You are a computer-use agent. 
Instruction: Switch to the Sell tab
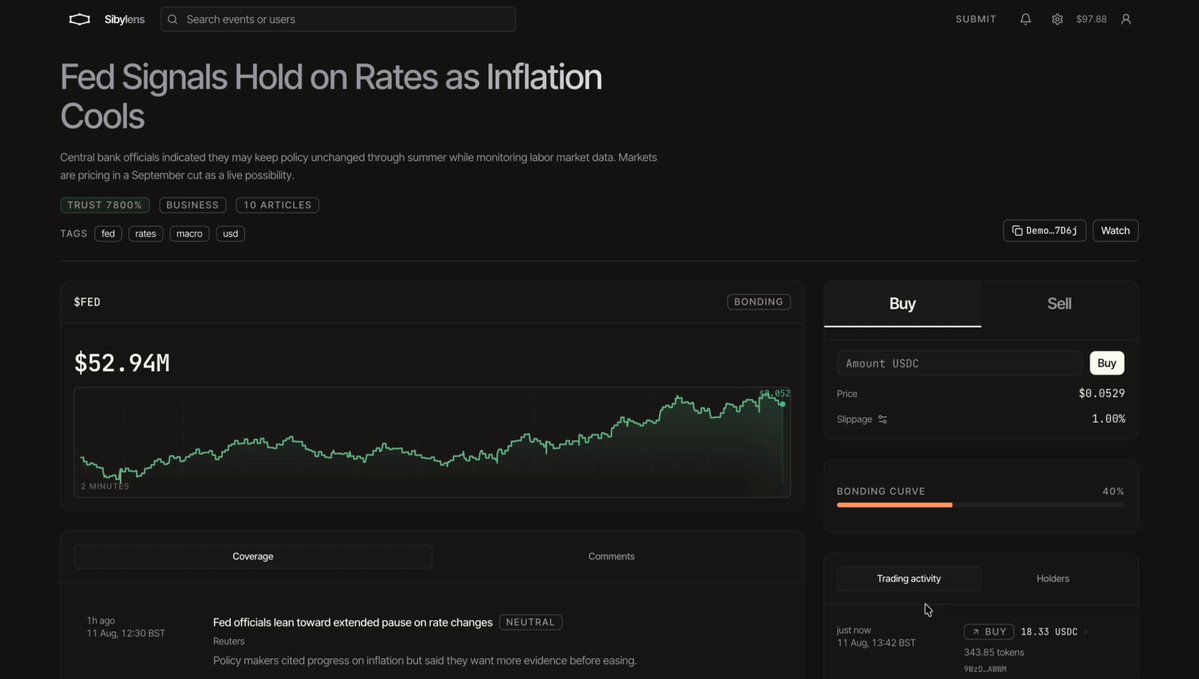coord(1059,304)
